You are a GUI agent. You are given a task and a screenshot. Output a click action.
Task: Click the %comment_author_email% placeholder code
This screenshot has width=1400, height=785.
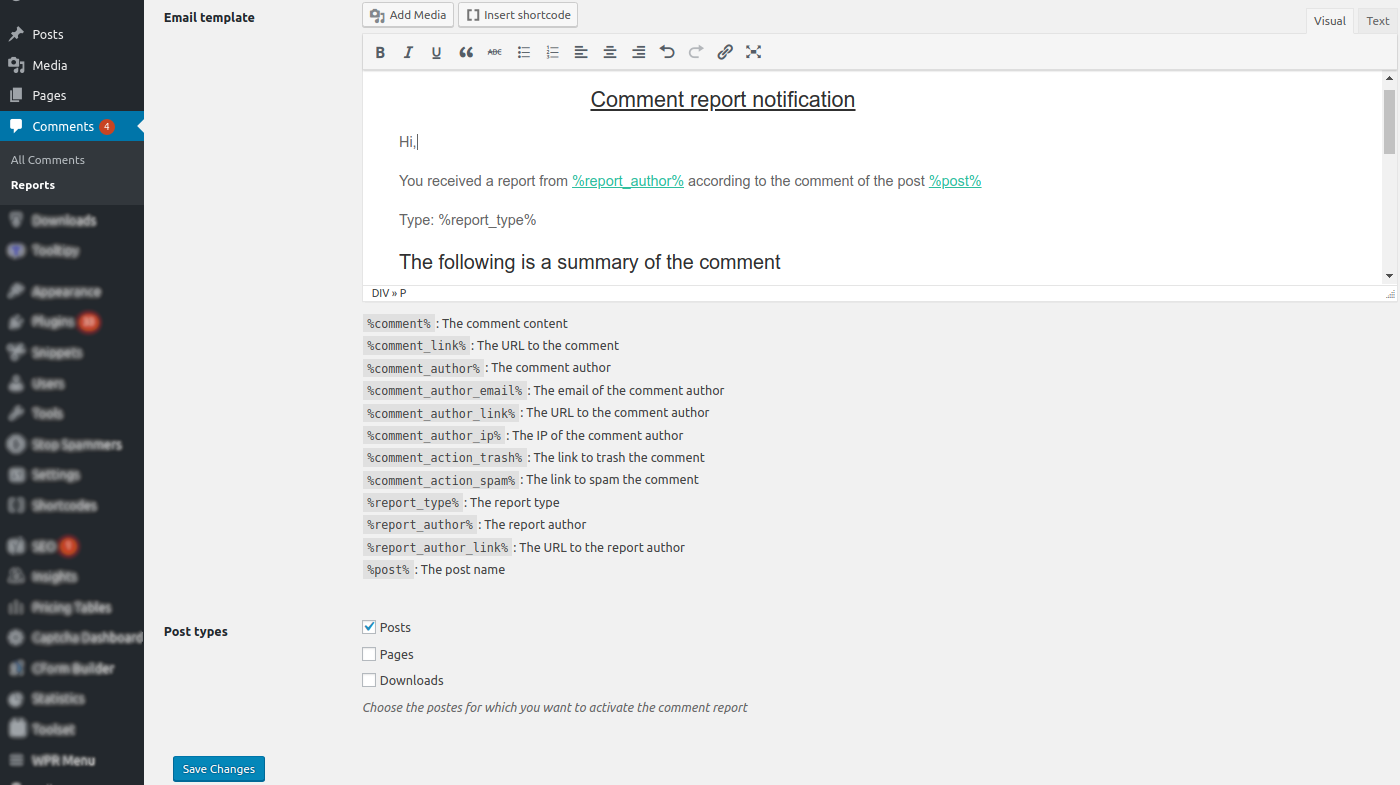click(444, 391)
